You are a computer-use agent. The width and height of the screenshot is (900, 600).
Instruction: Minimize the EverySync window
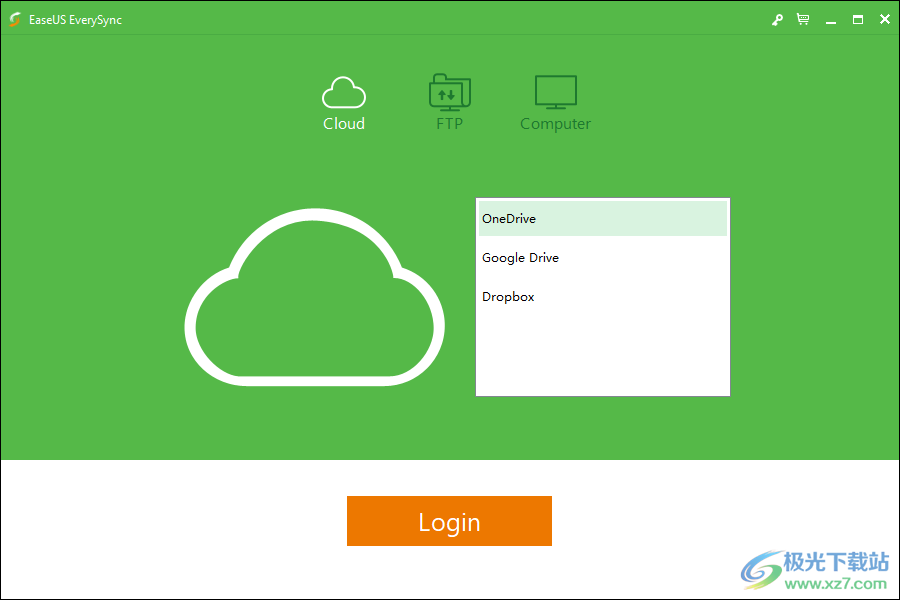(831, 20)
